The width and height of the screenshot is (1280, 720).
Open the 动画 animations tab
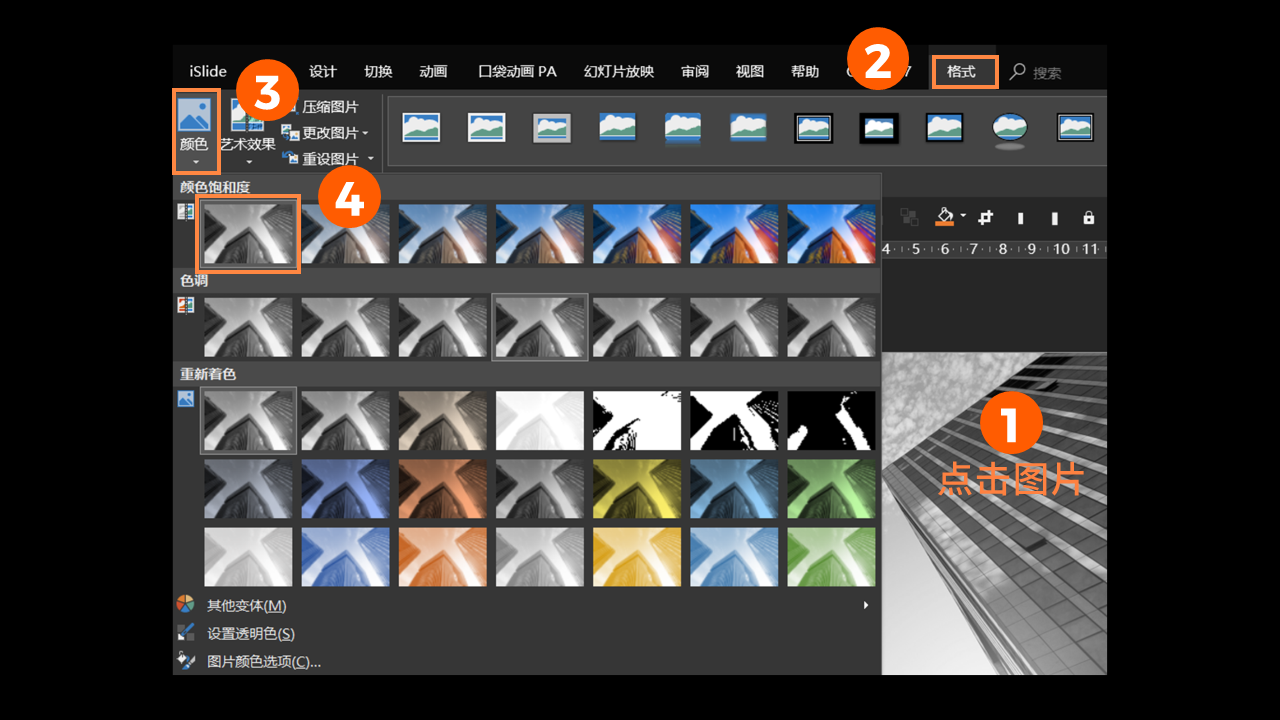click(433, 72)
